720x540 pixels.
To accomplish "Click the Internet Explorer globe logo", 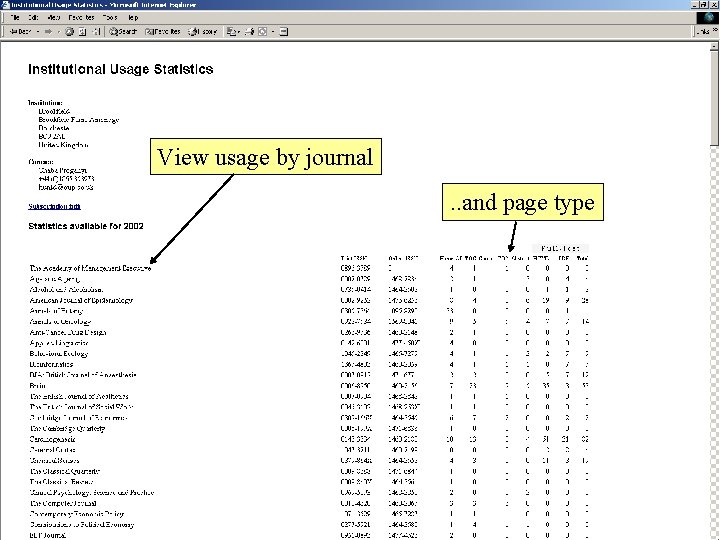I will (x=708, y=17).
